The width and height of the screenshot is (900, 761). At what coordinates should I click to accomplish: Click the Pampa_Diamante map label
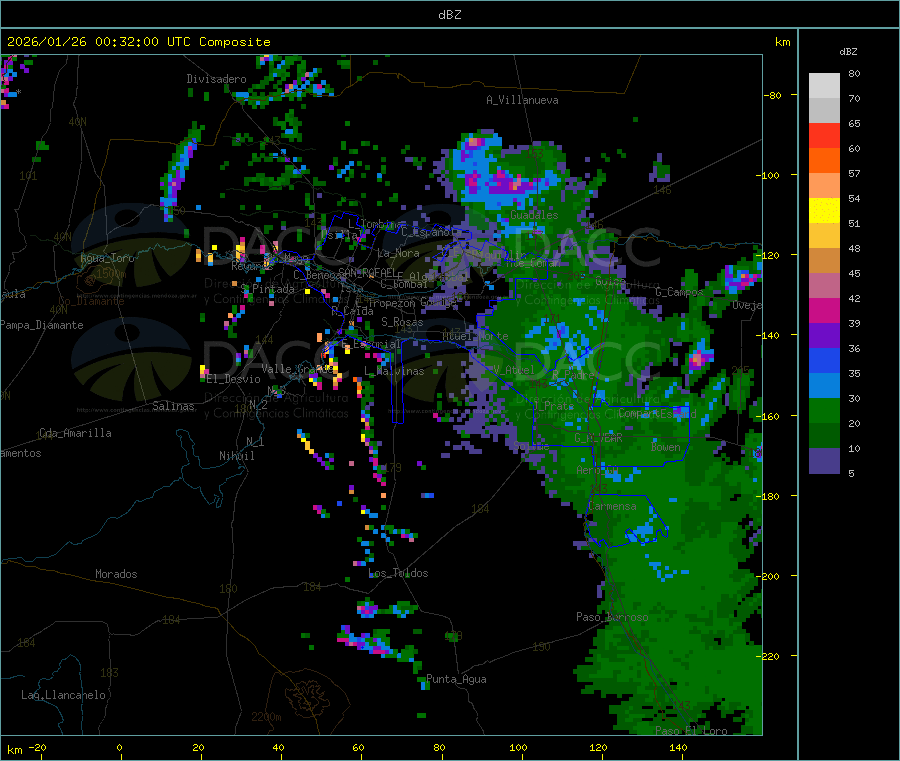tap(41, 325)
